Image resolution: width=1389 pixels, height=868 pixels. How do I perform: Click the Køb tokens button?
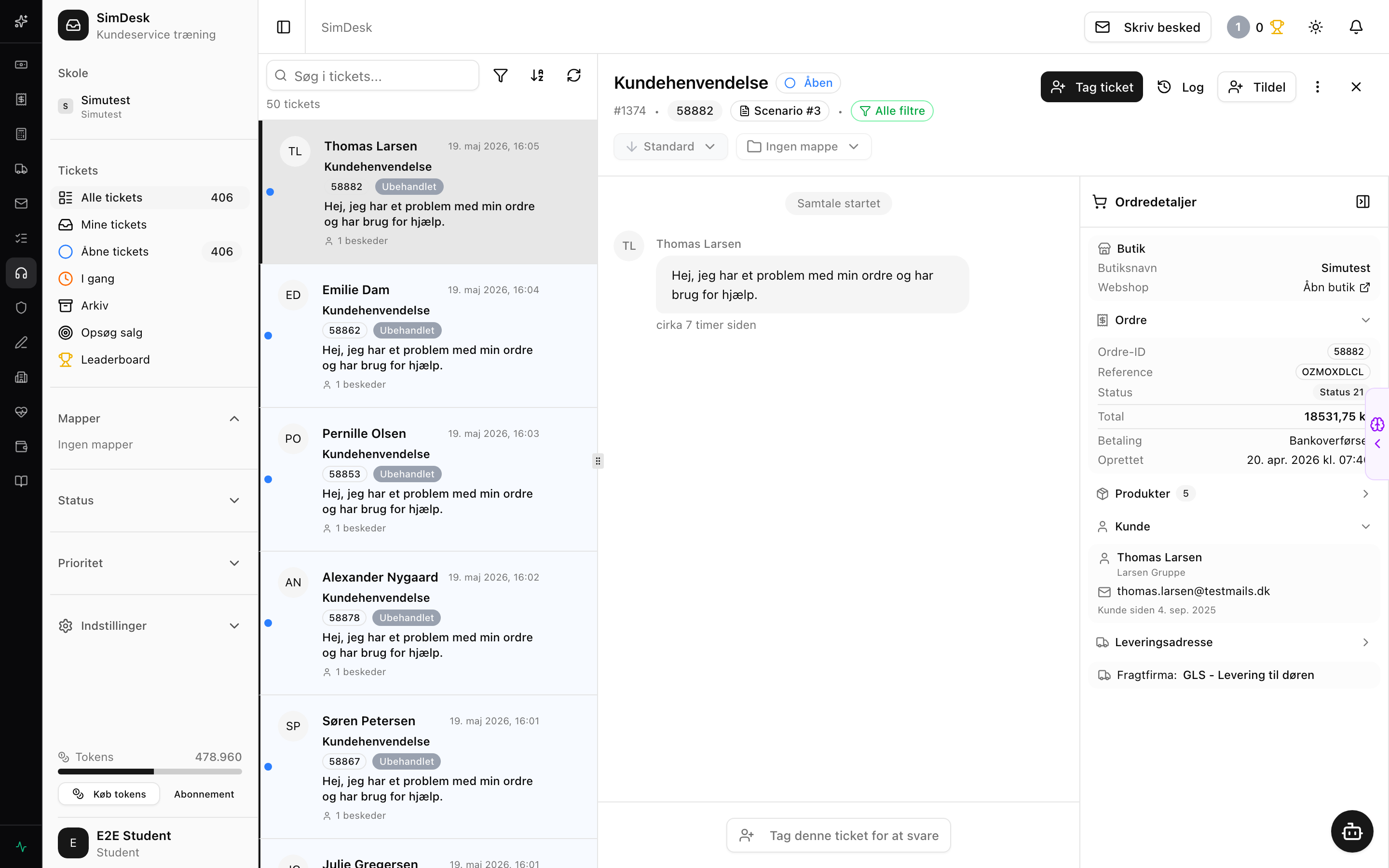(x=109, y=794)
